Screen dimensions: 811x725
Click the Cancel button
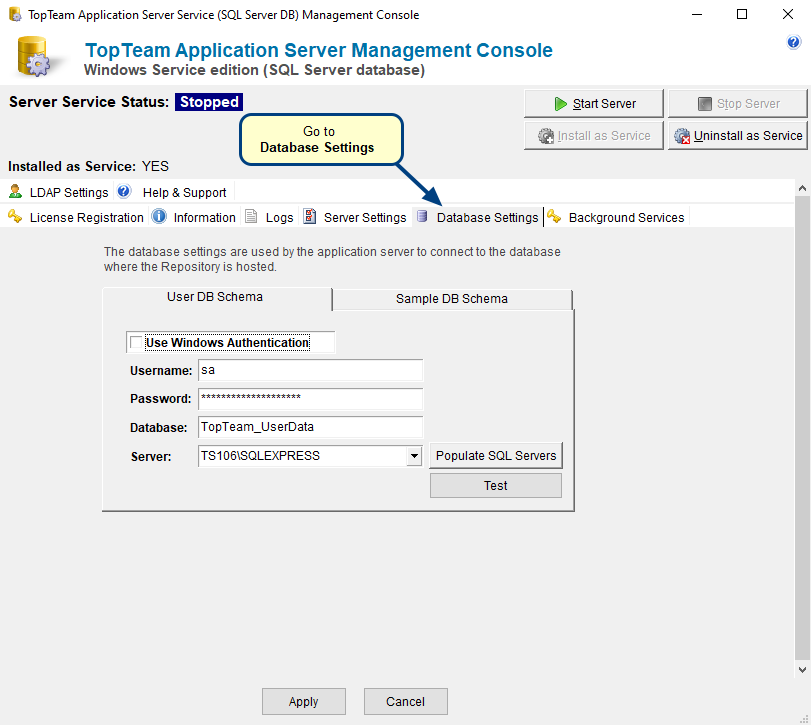tap(406, 702)
